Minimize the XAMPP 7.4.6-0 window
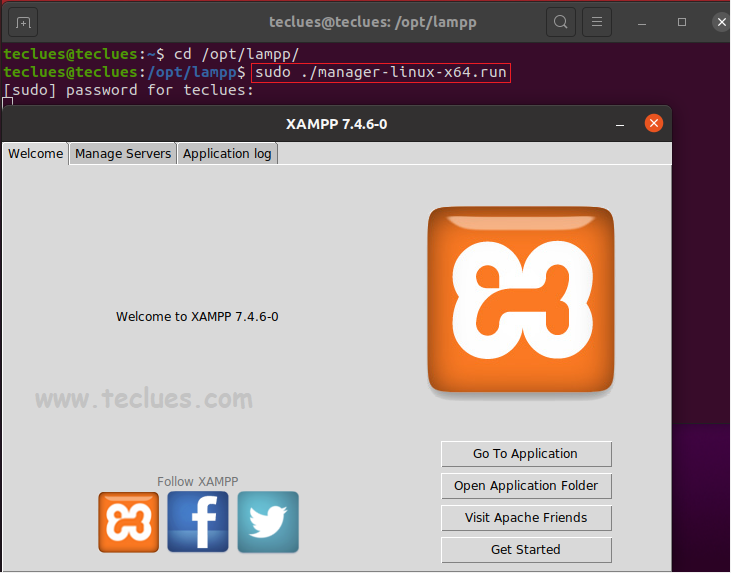This screenshot has height=573, width=731. pyautogui.click(x=620, y=124)
